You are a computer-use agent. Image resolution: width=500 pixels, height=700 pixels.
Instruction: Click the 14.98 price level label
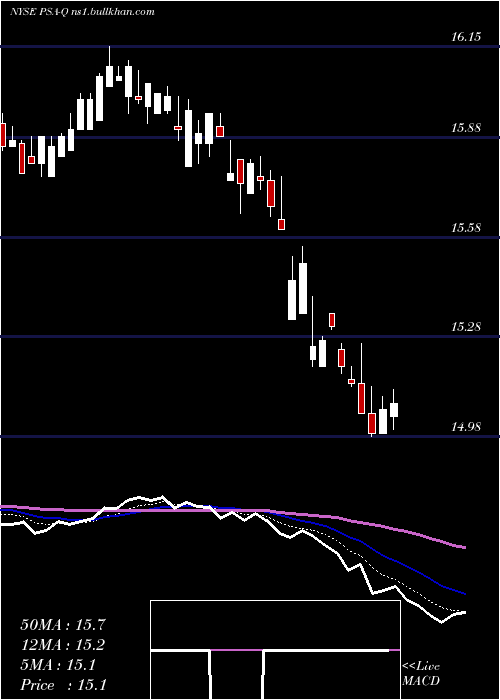[x=466, y=427]
